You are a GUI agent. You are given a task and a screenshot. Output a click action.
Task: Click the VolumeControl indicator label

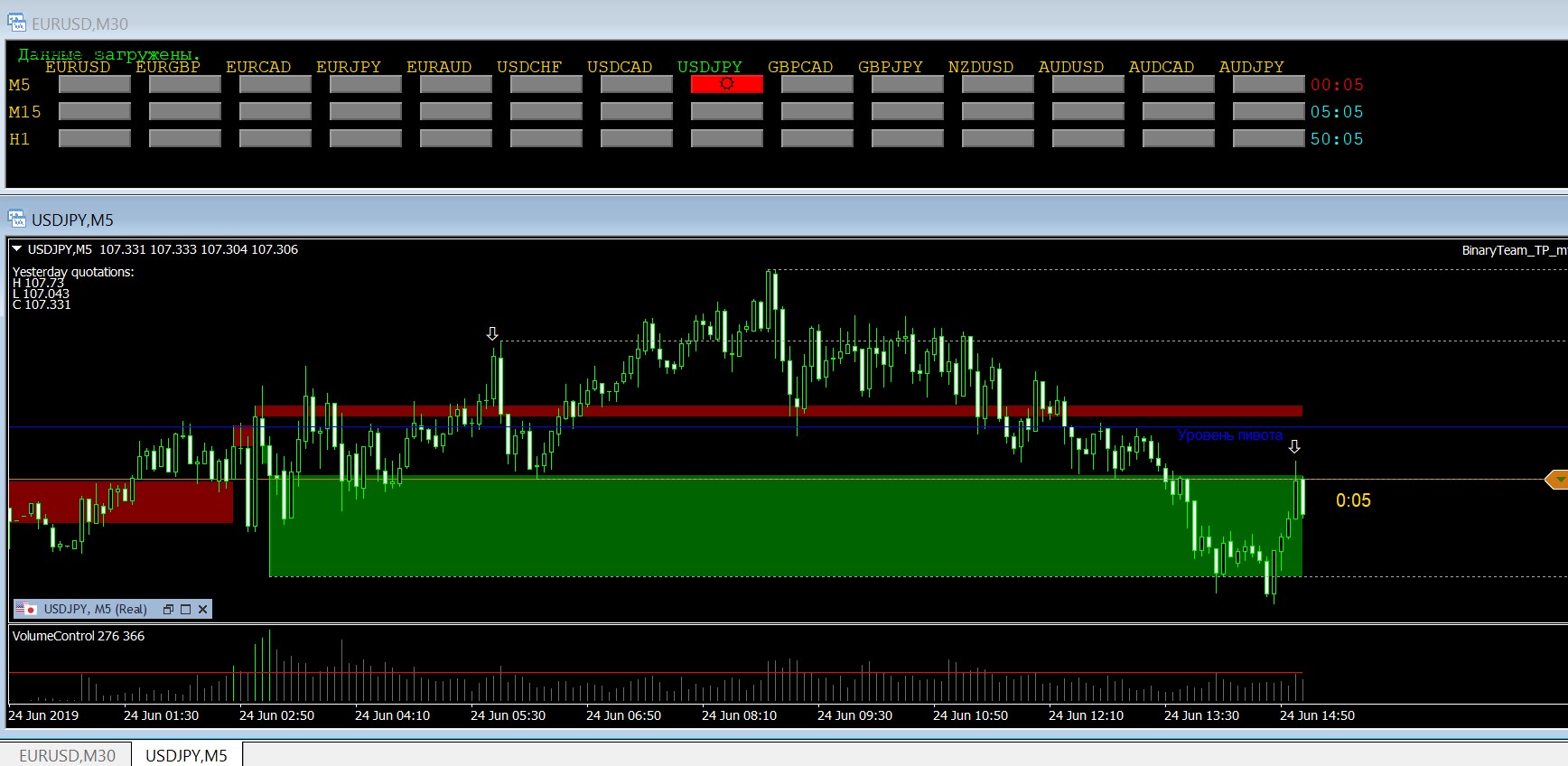tap(78, 636)
